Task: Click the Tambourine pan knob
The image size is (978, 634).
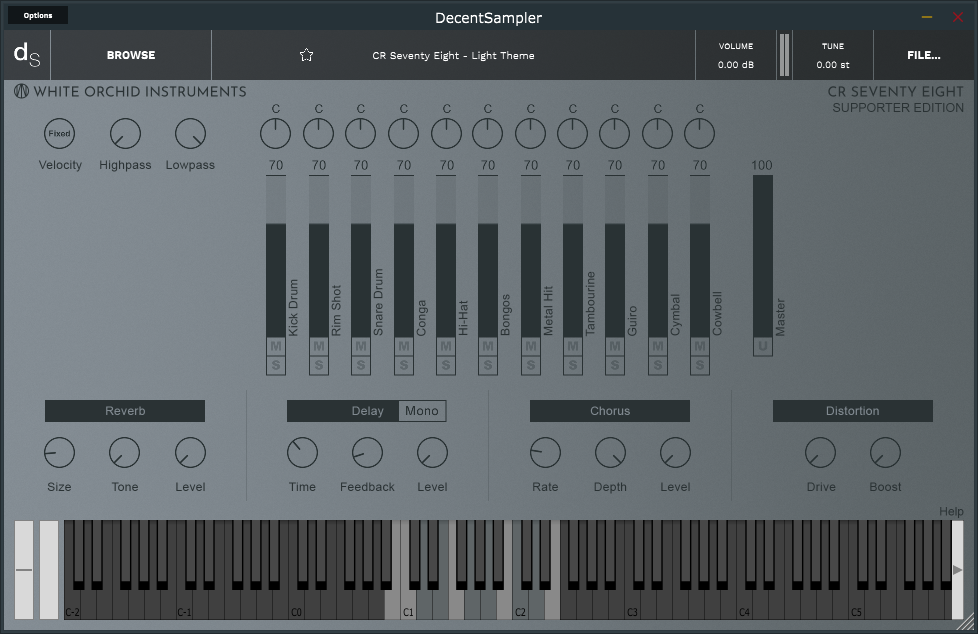Action: pyautogui.click(x=573, y=134)
